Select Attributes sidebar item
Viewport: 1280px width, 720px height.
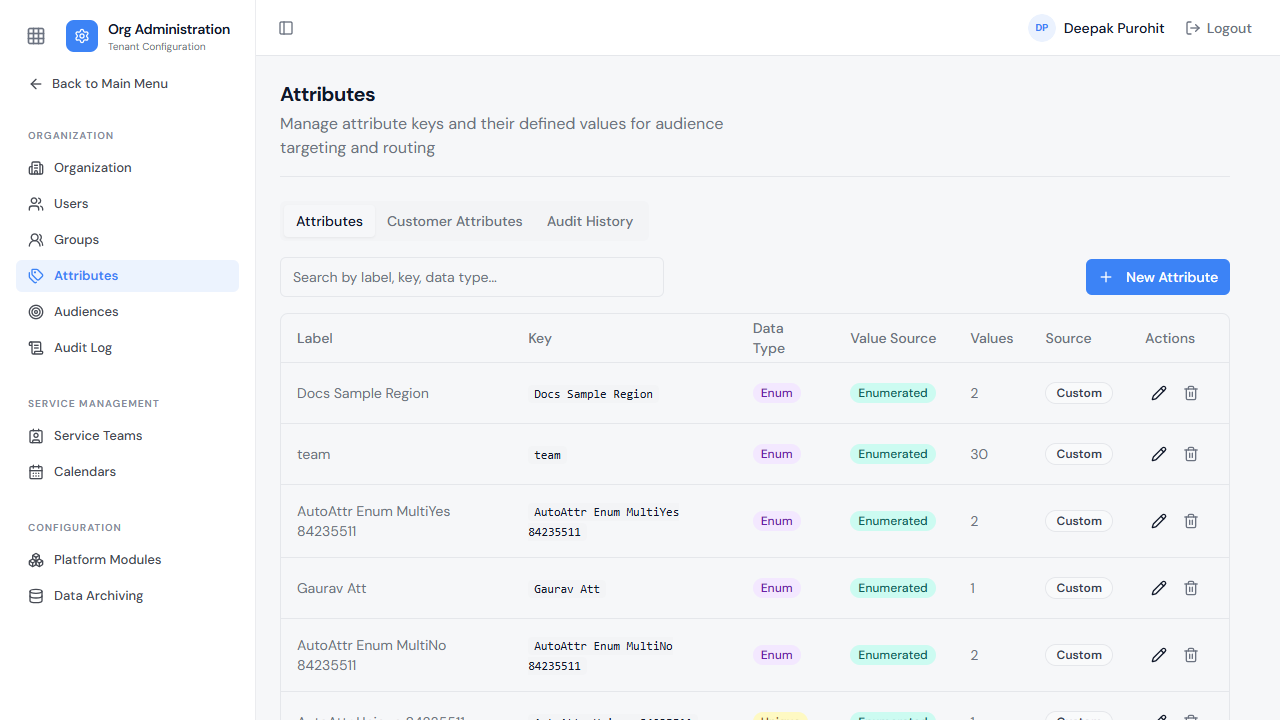(127, 276)
